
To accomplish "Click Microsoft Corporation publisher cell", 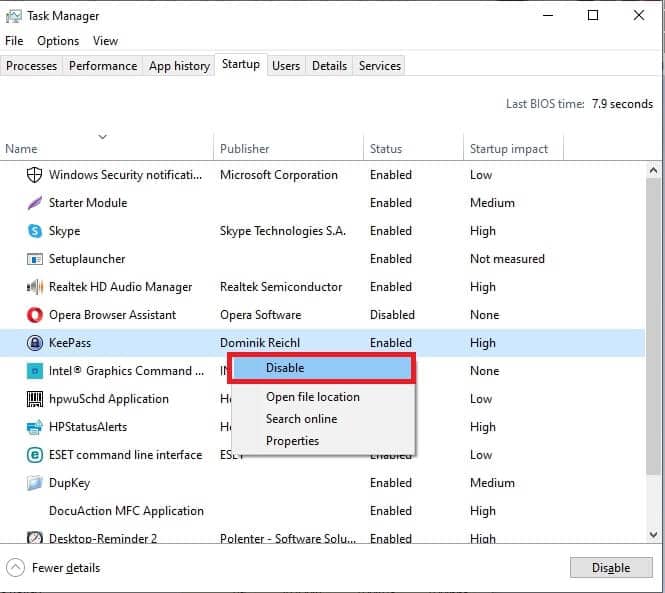I will click(x=279, y=175).
